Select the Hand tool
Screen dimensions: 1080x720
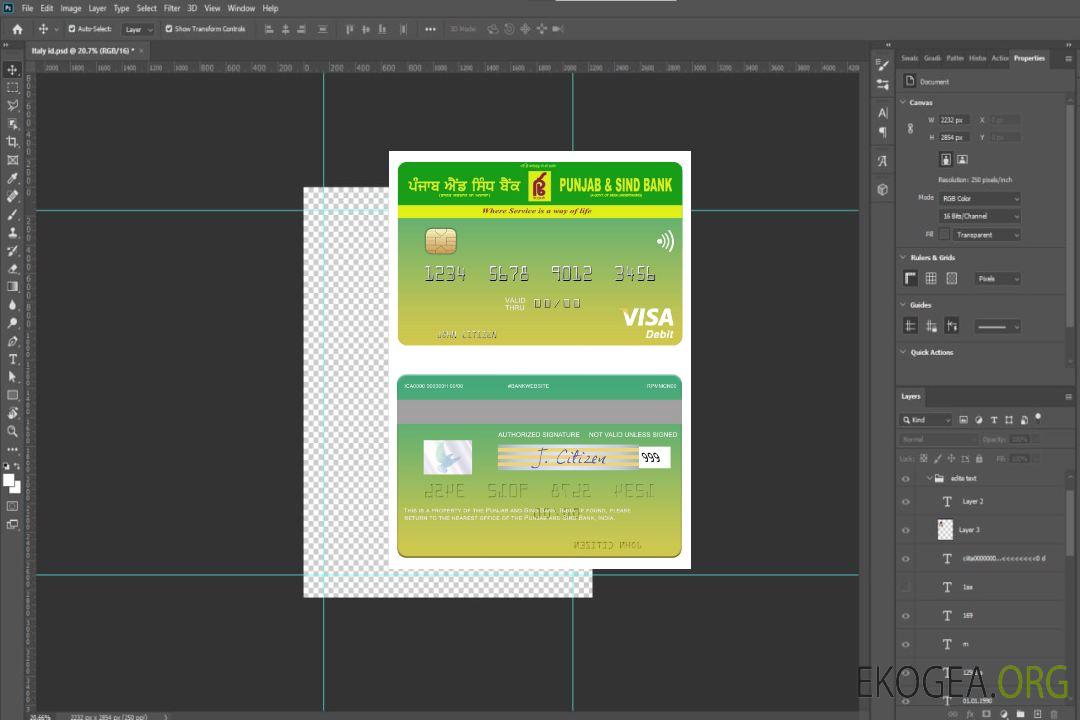pos(12,413)
